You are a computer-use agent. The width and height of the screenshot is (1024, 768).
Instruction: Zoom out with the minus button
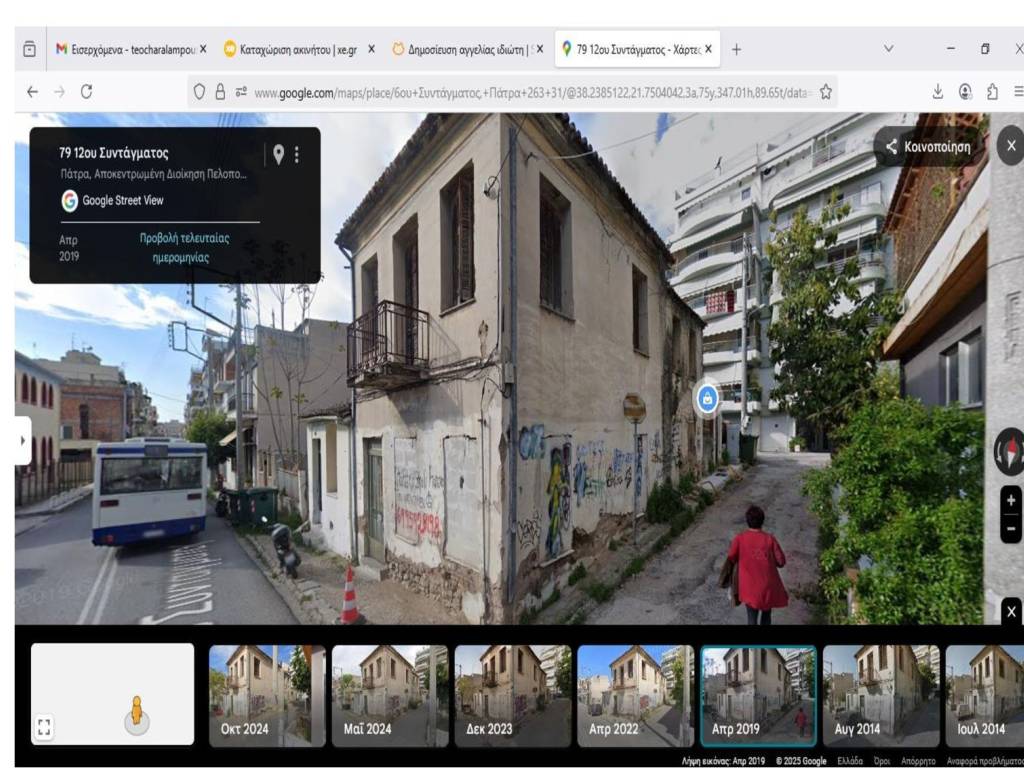(x=1011, y=527)
